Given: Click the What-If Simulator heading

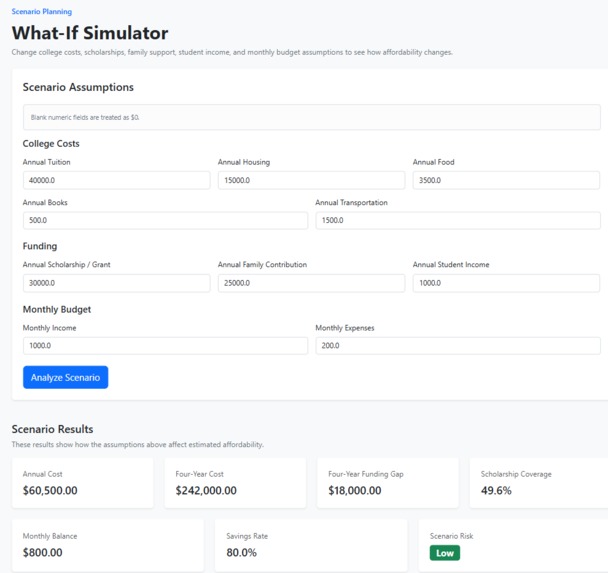Looking at the screenshot, I should (90, 33).
